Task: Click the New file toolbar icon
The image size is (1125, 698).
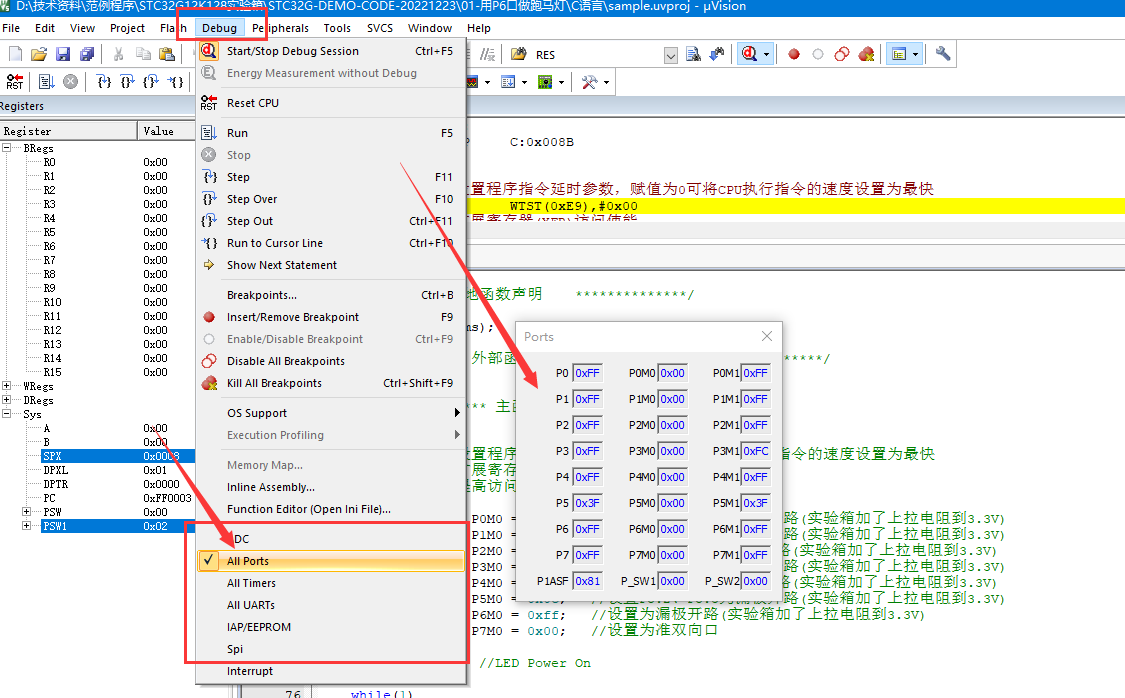Action: tap(15, 54)
